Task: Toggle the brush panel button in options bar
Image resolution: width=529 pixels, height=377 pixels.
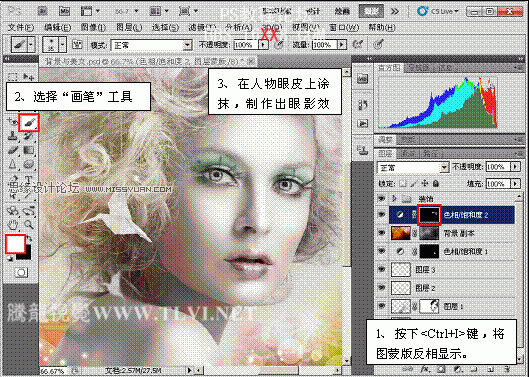Action: [x=77, y=45]
